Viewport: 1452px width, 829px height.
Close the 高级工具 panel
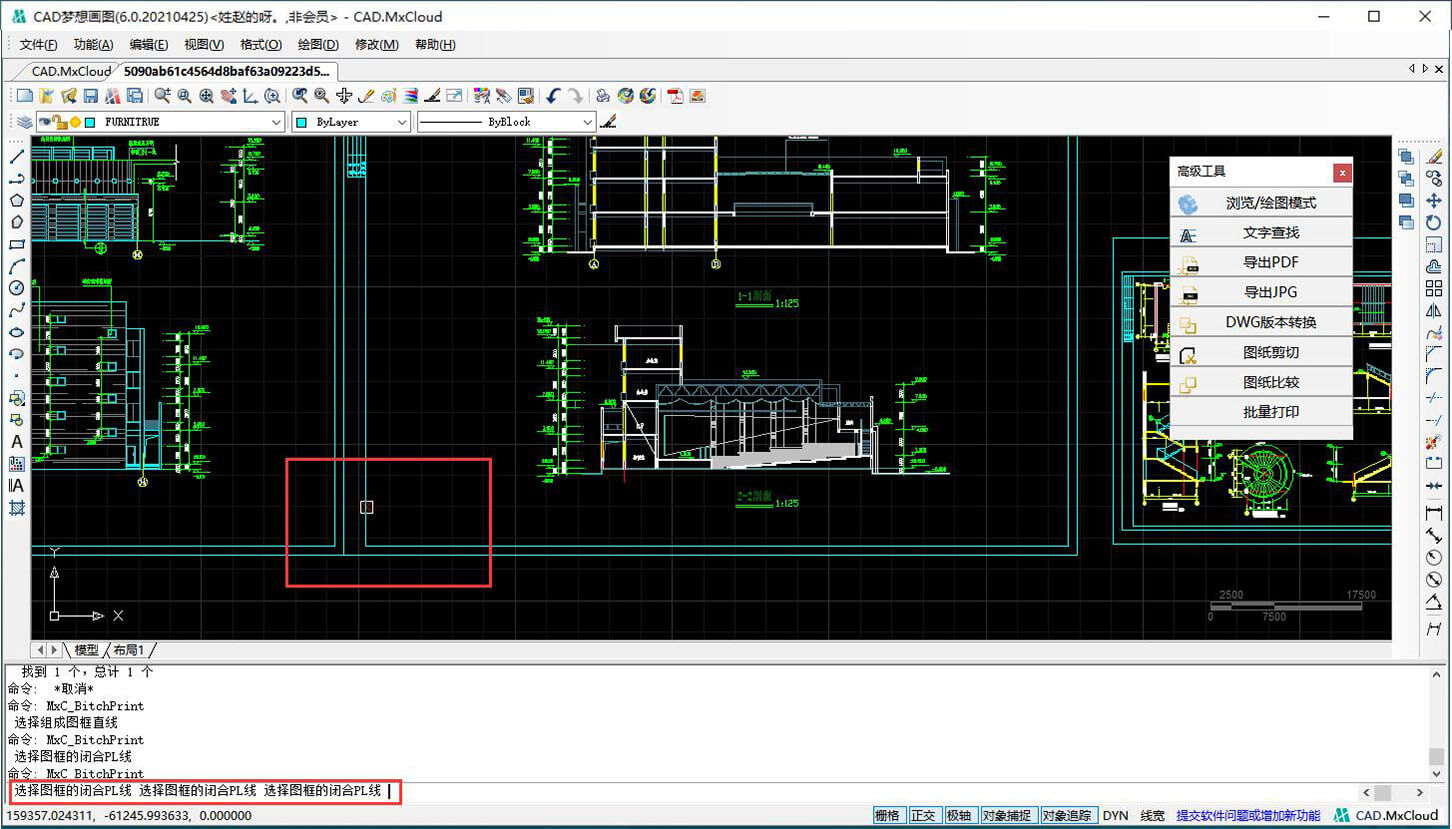(x=1342, y=172)
